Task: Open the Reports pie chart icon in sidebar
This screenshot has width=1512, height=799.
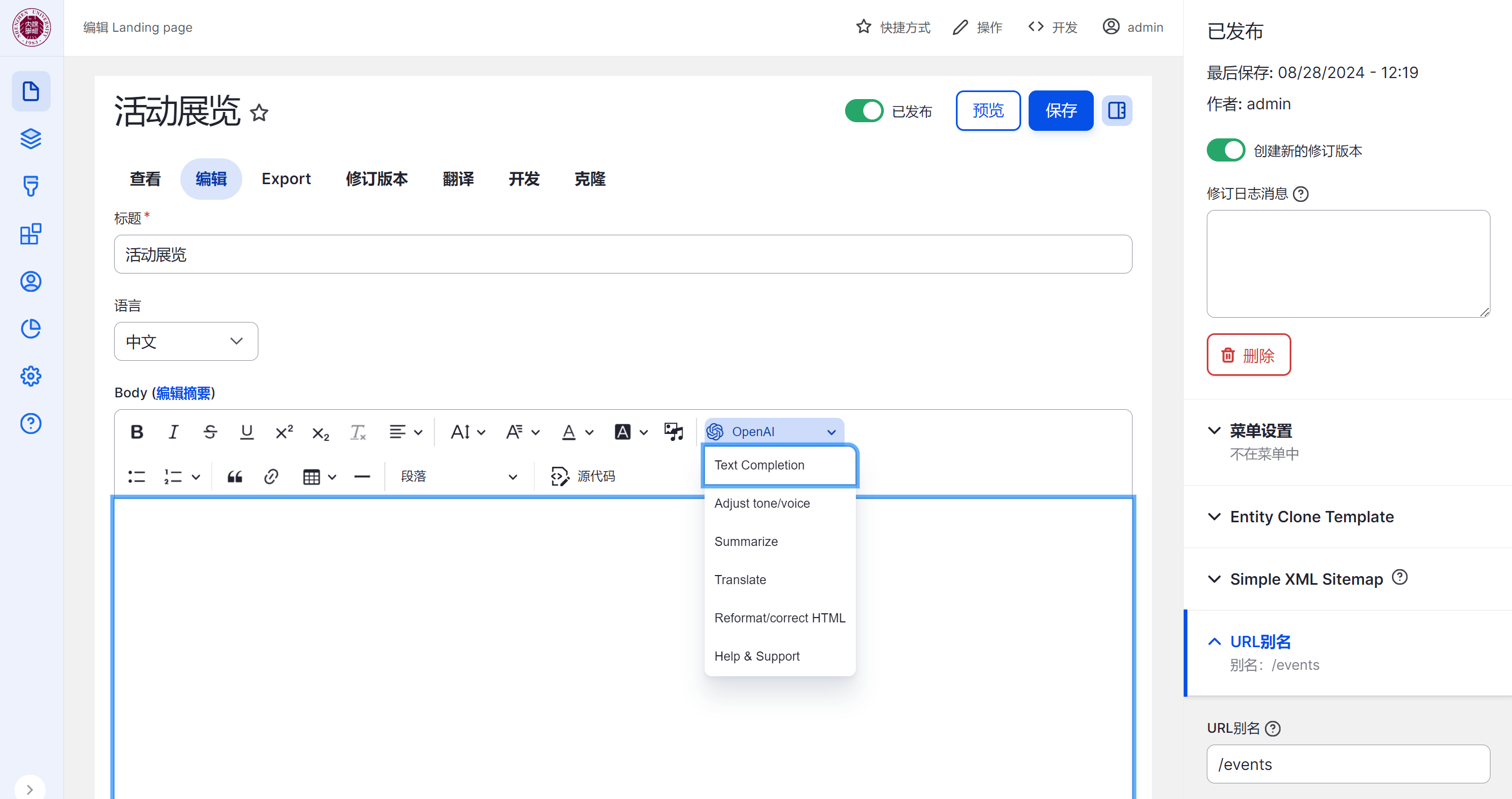Action: [x=31, y=329]
